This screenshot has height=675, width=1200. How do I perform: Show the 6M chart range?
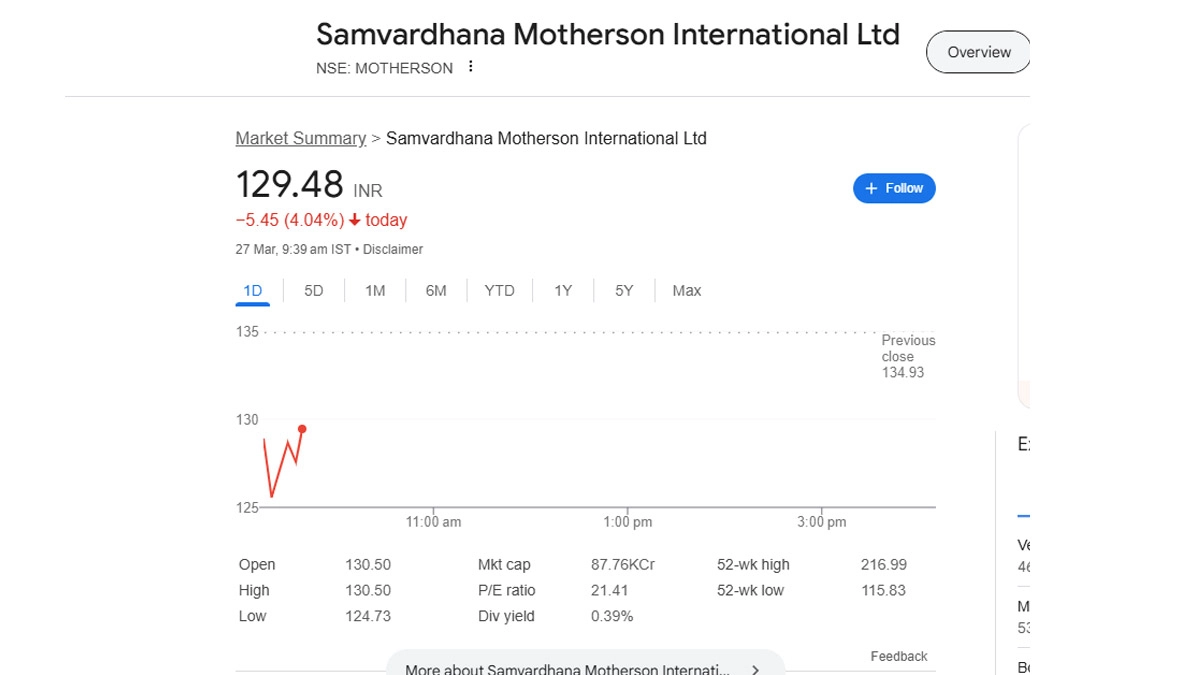click(x=436, y=291)
